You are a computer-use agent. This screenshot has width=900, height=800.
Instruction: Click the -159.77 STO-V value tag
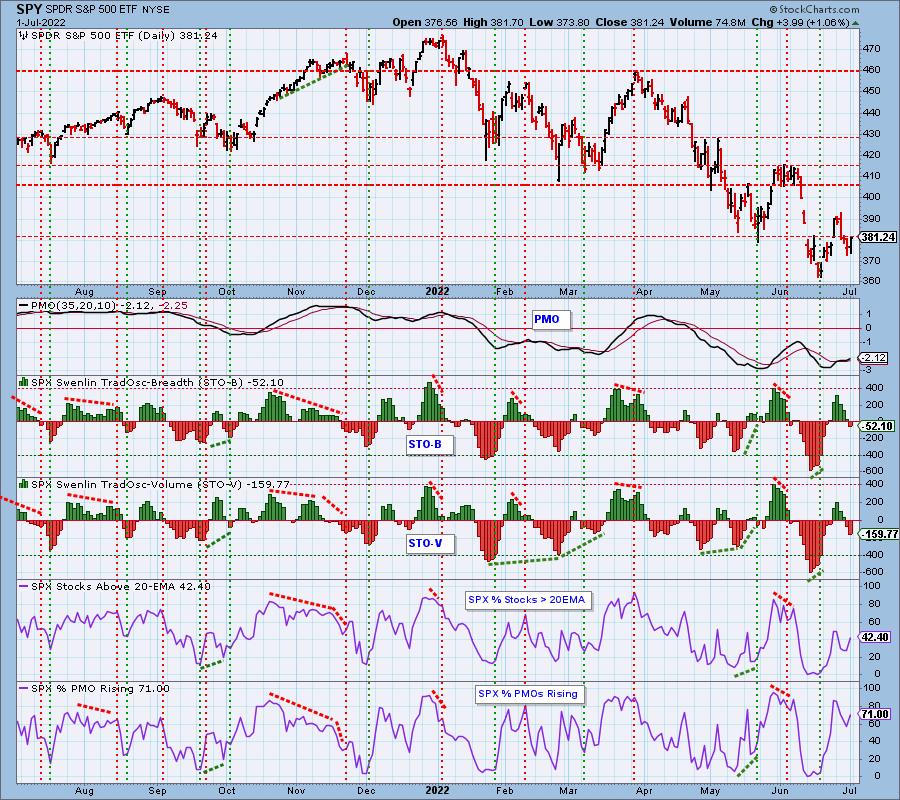880,534
